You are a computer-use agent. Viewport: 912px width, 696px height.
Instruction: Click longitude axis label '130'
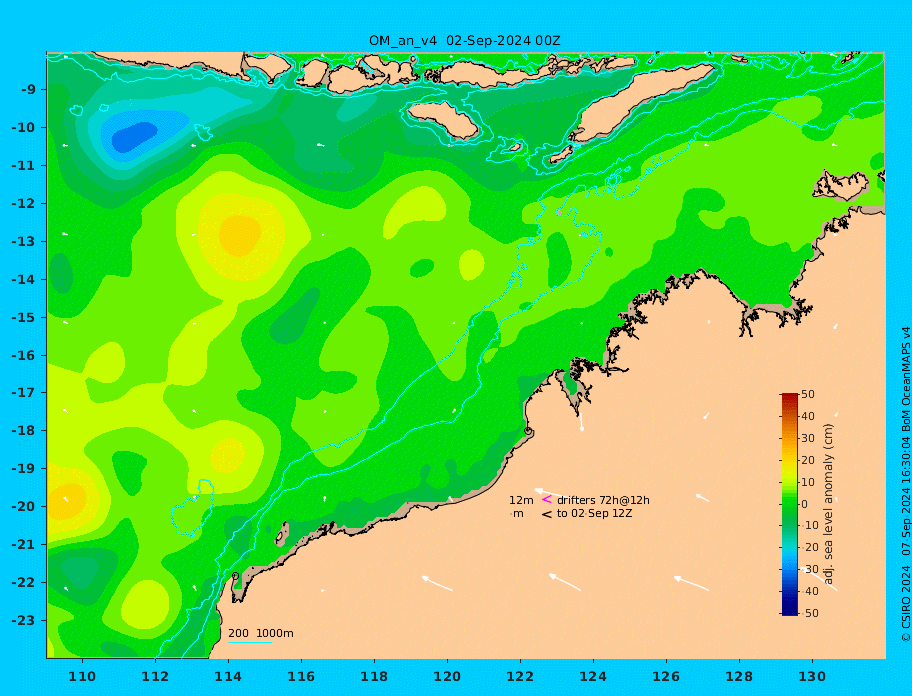[812, 676]
